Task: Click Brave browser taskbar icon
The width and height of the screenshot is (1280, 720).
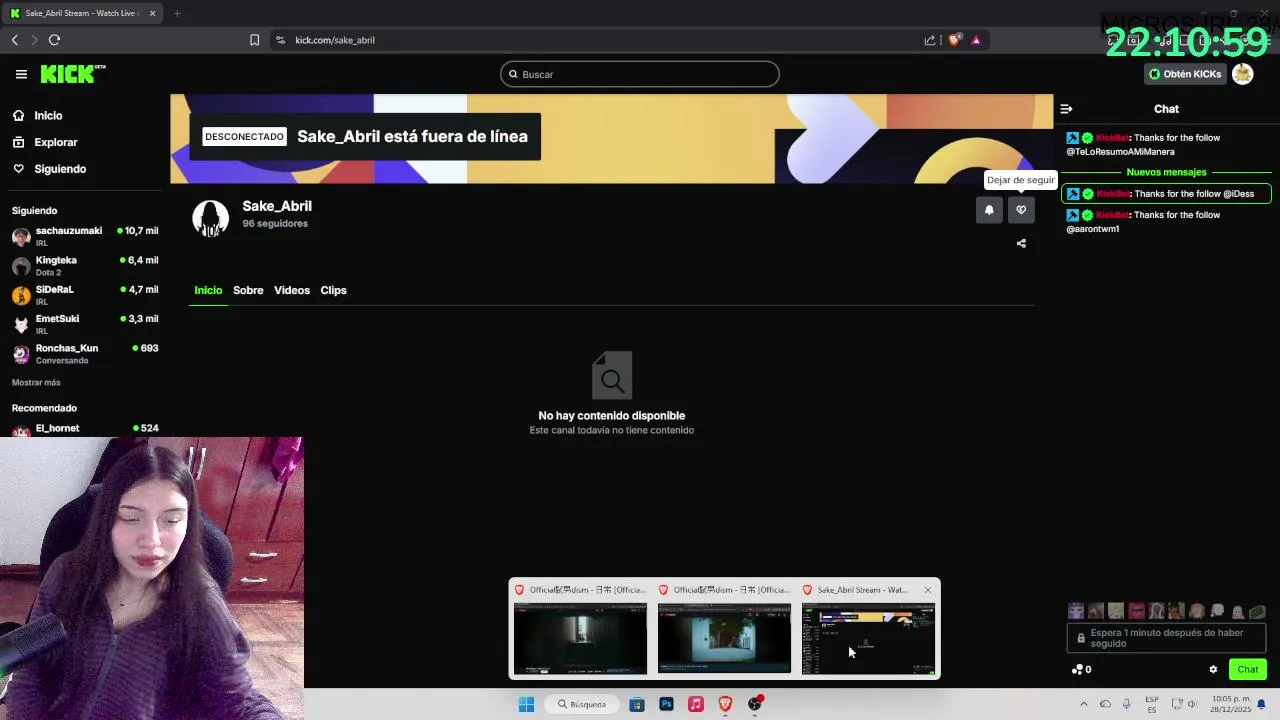Action: [725, 704]
